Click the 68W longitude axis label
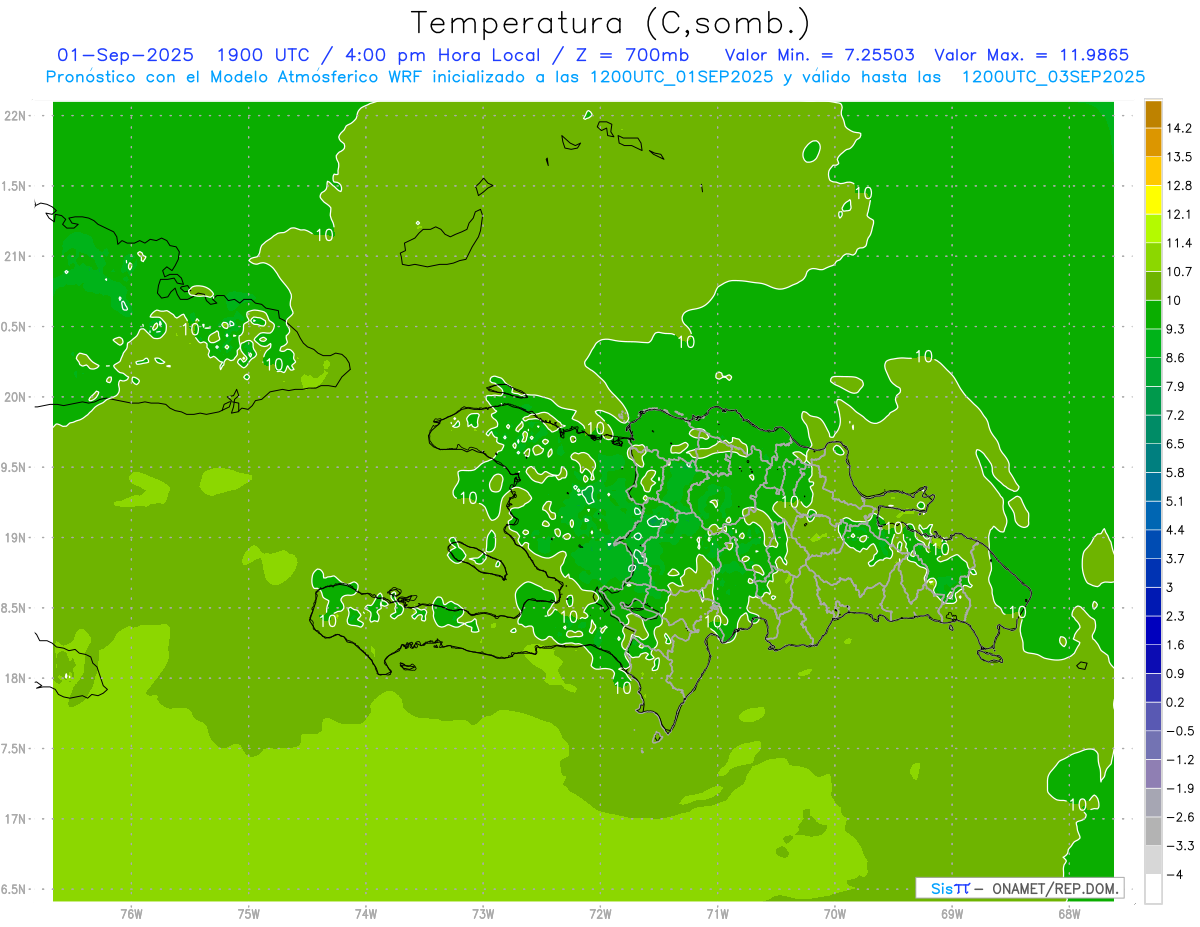Image resolution: width=1200 pixels, height=927 pixels. coord(1069,914)
